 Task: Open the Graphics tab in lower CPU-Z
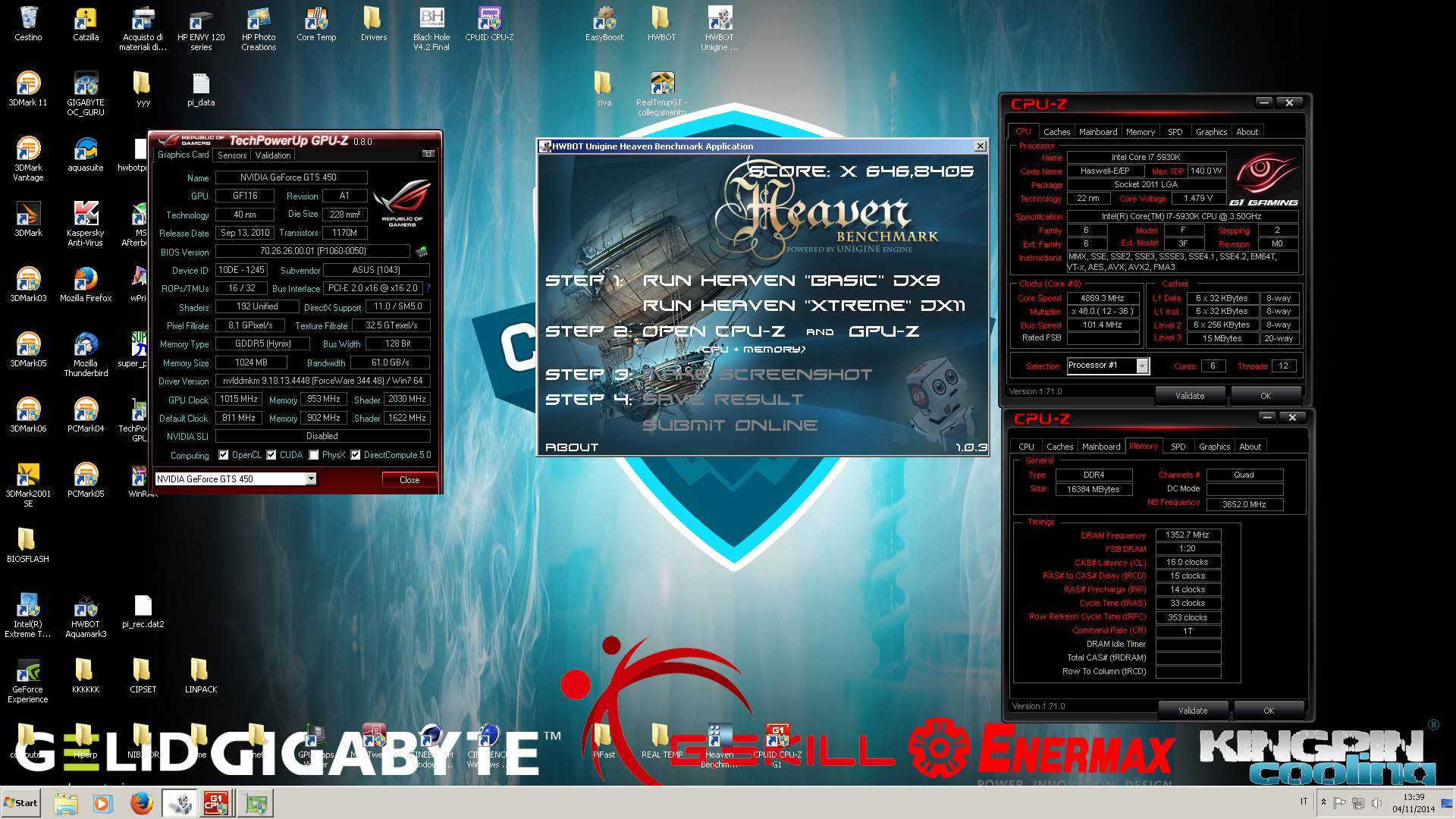(x=1214, y=447)
